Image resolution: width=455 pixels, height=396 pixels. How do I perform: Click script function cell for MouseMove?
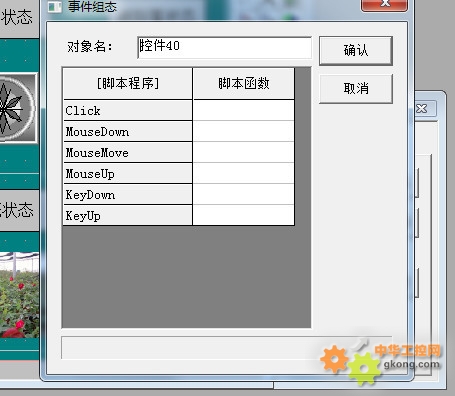point(244,153)
